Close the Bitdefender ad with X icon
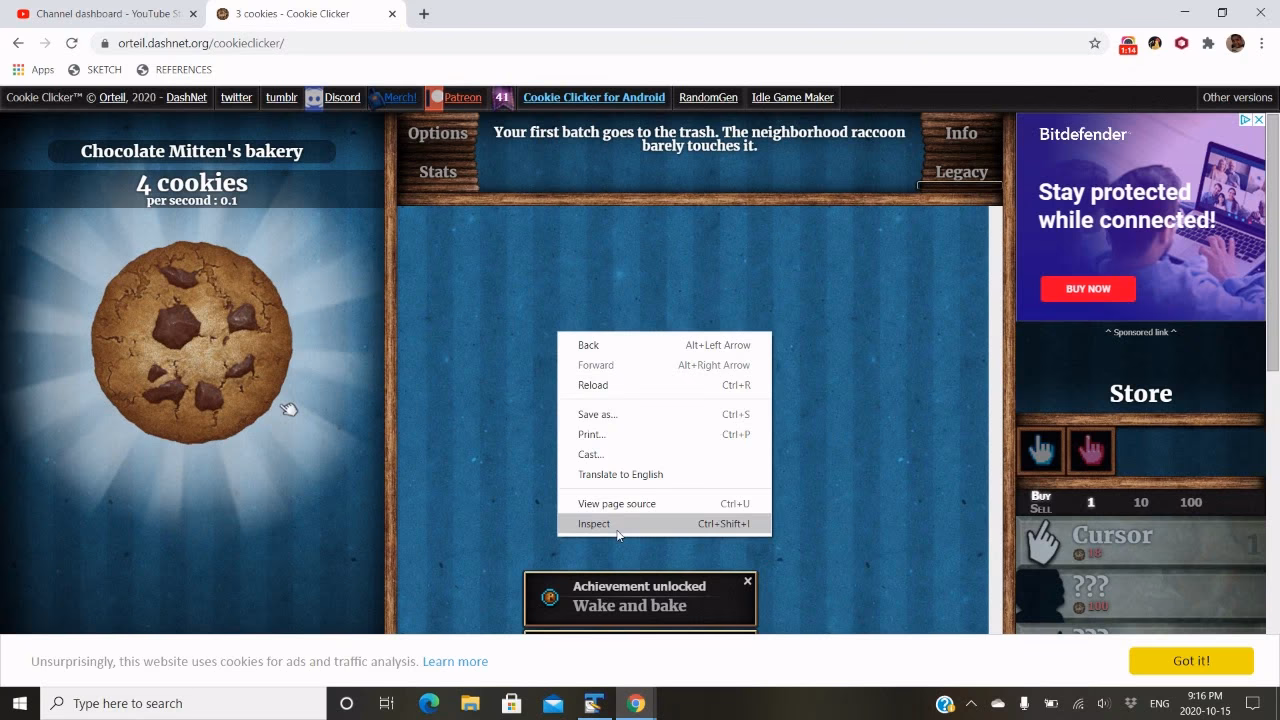The image size is (1280, 720). pyautogui.click(x=1259, y=120)
